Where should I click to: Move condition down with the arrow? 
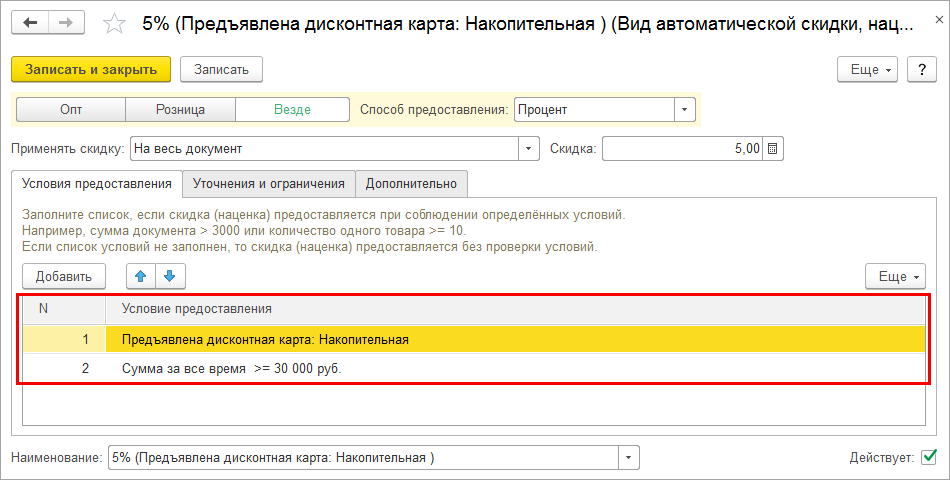tap(169, 276)
